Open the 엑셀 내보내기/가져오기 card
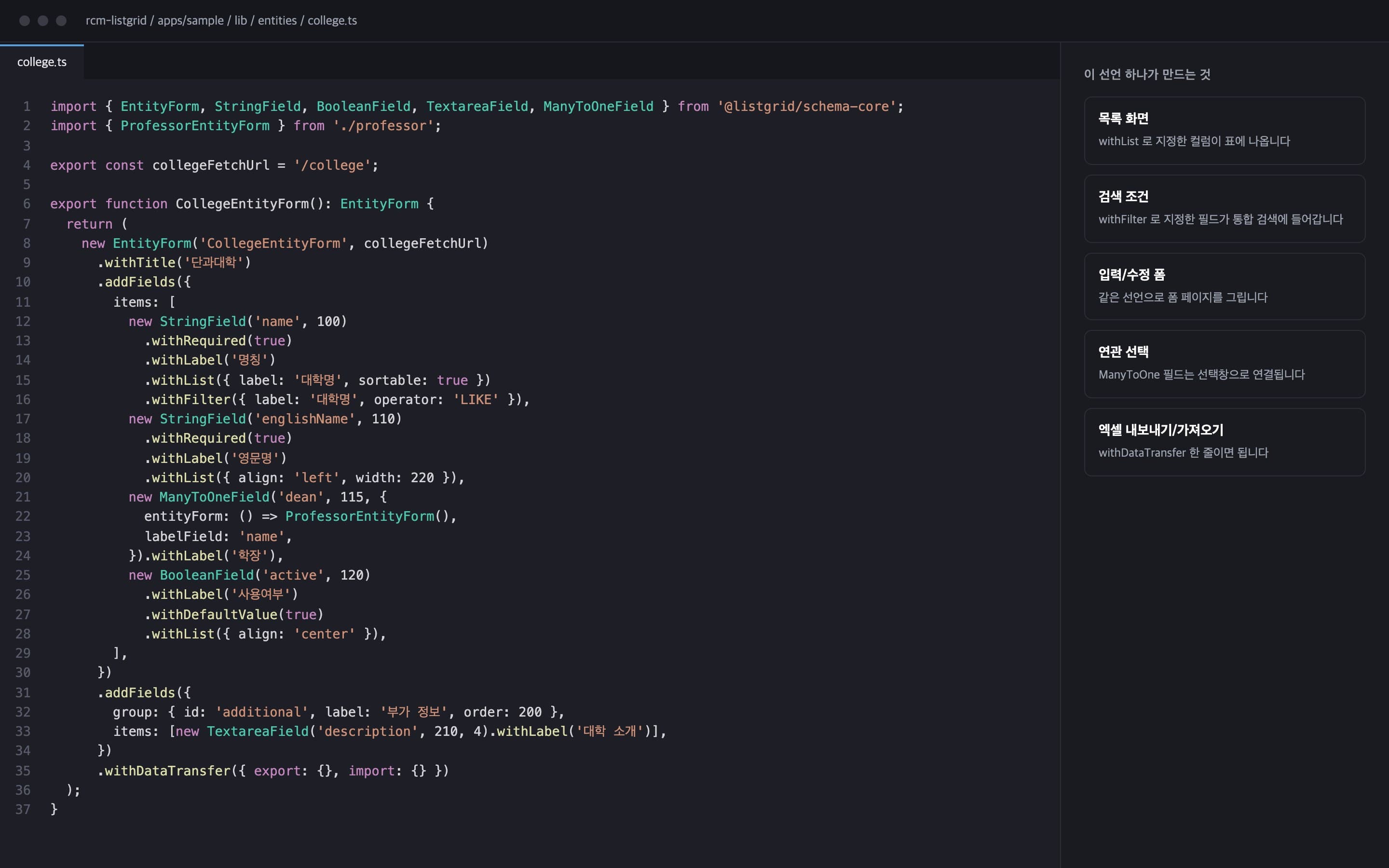The width and height of the screenshot is (1389, 868). coord(1224,442)
